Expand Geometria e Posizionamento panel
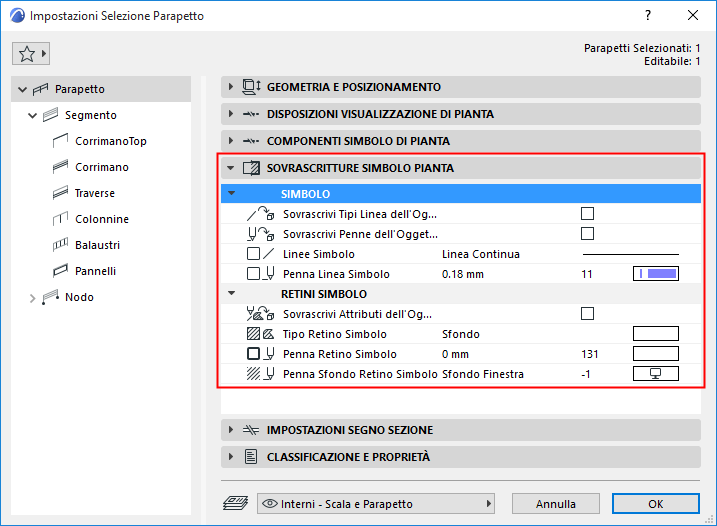717x526 pixels. [x=231, y=87]
